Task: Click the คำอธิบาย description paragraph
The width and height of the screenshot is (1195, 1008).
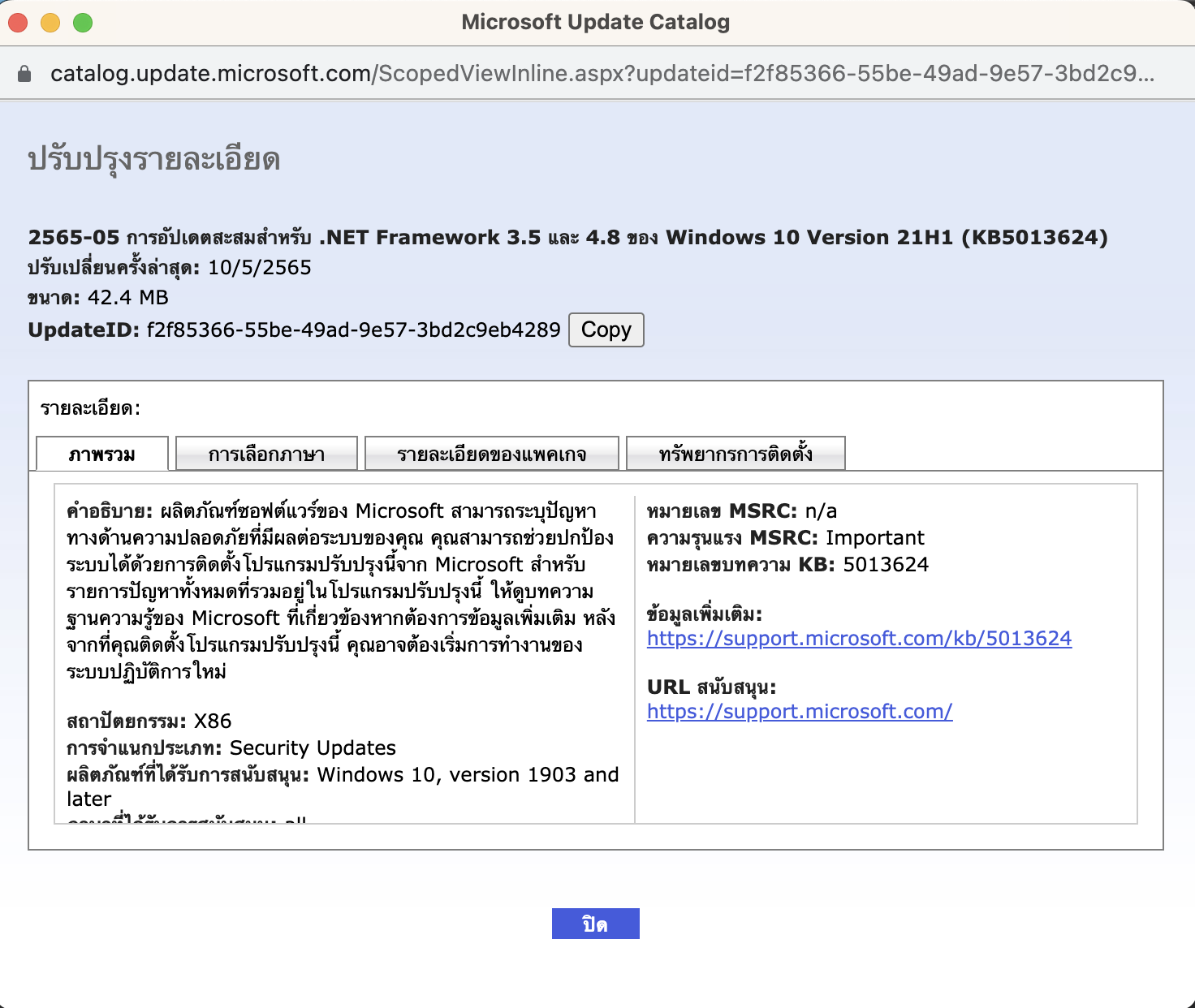Action: [x=341, y=591]
